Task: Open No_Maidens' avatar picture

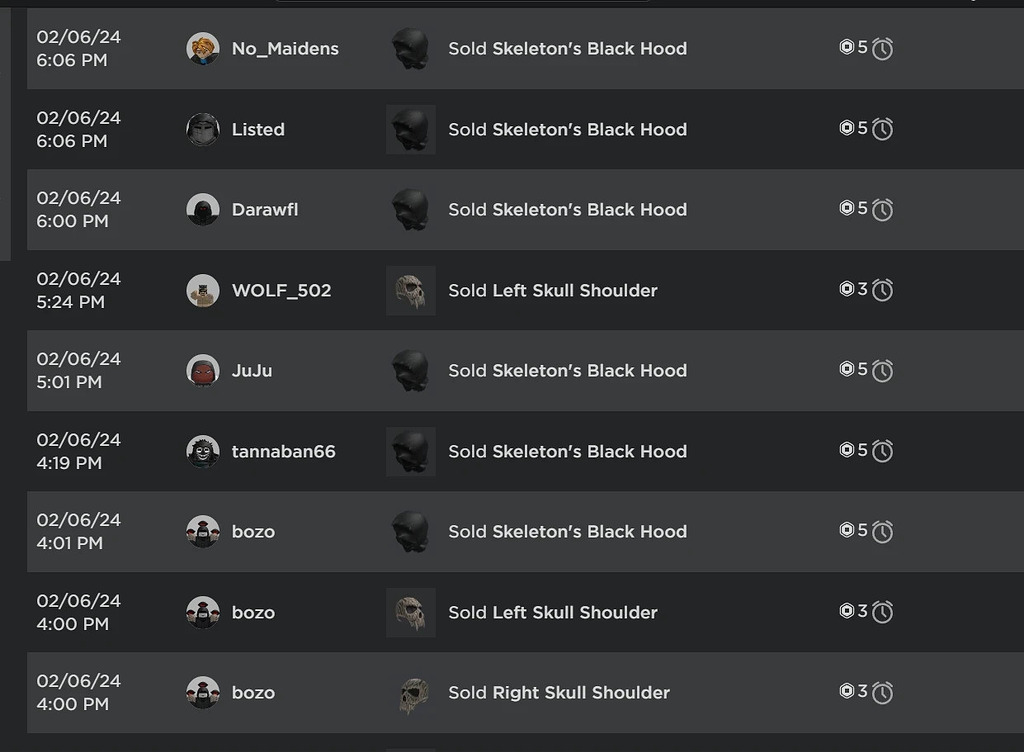Action: [203, 48]
